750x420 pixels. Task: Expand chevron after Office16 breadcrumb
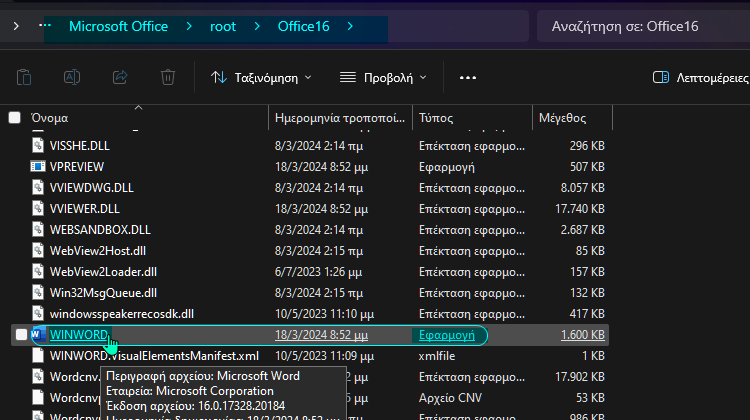point(350,26)
